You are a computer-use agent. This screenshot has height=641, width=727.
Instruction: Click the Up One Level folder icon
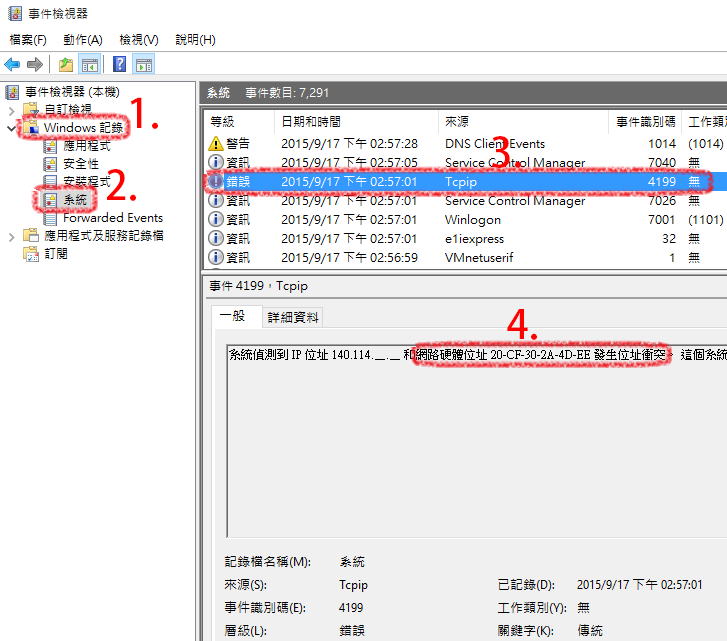66,65
